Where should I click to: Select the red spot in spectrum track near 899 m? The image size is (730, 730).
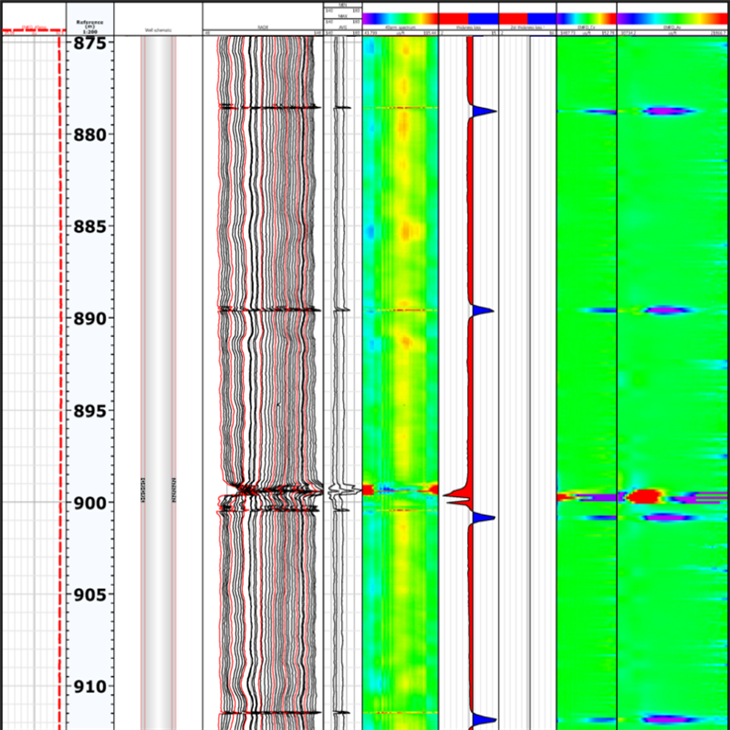coord(368,489)
